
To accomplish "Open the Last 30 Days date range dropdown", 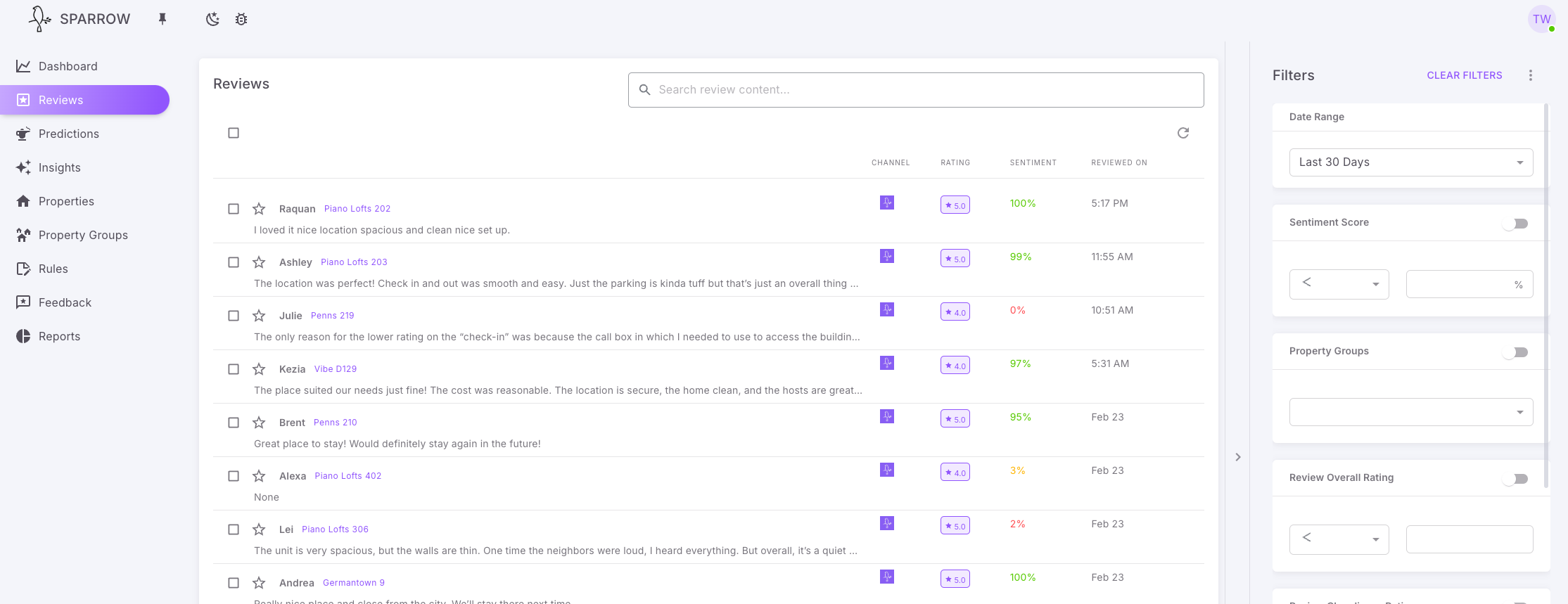I will 1410,162.
